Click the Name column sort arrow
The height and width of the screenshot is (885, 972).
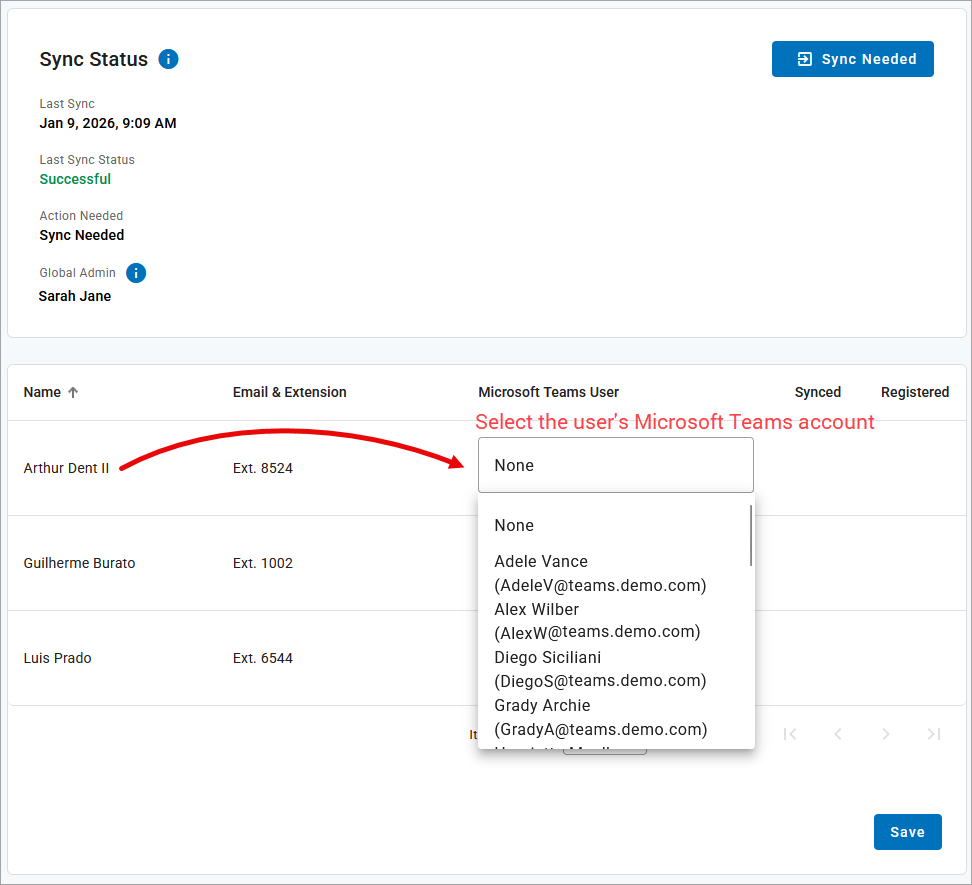(73, 393)
